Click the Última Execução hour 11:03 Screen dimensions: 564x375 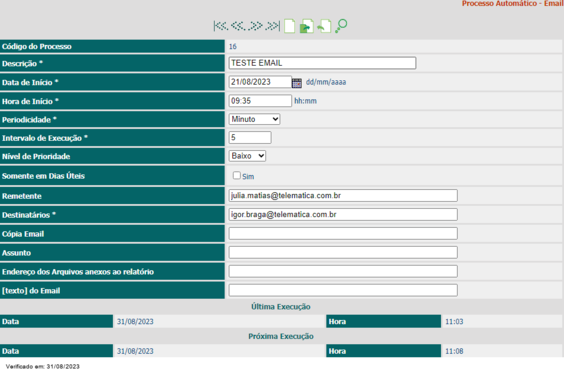(x=454, y=321)
